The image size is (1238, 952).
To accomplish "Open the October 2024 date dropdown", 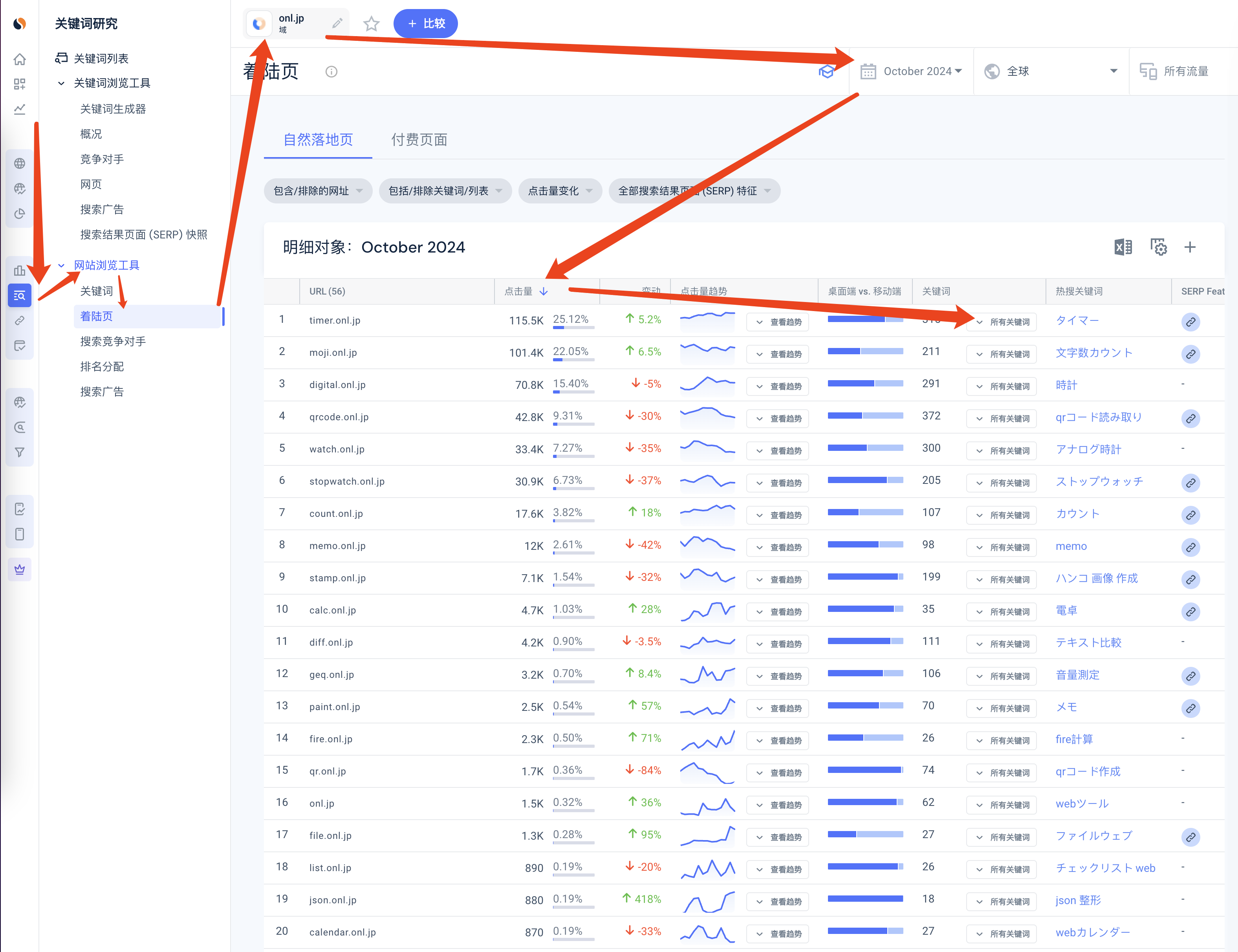I will click(x=911, y=71).
